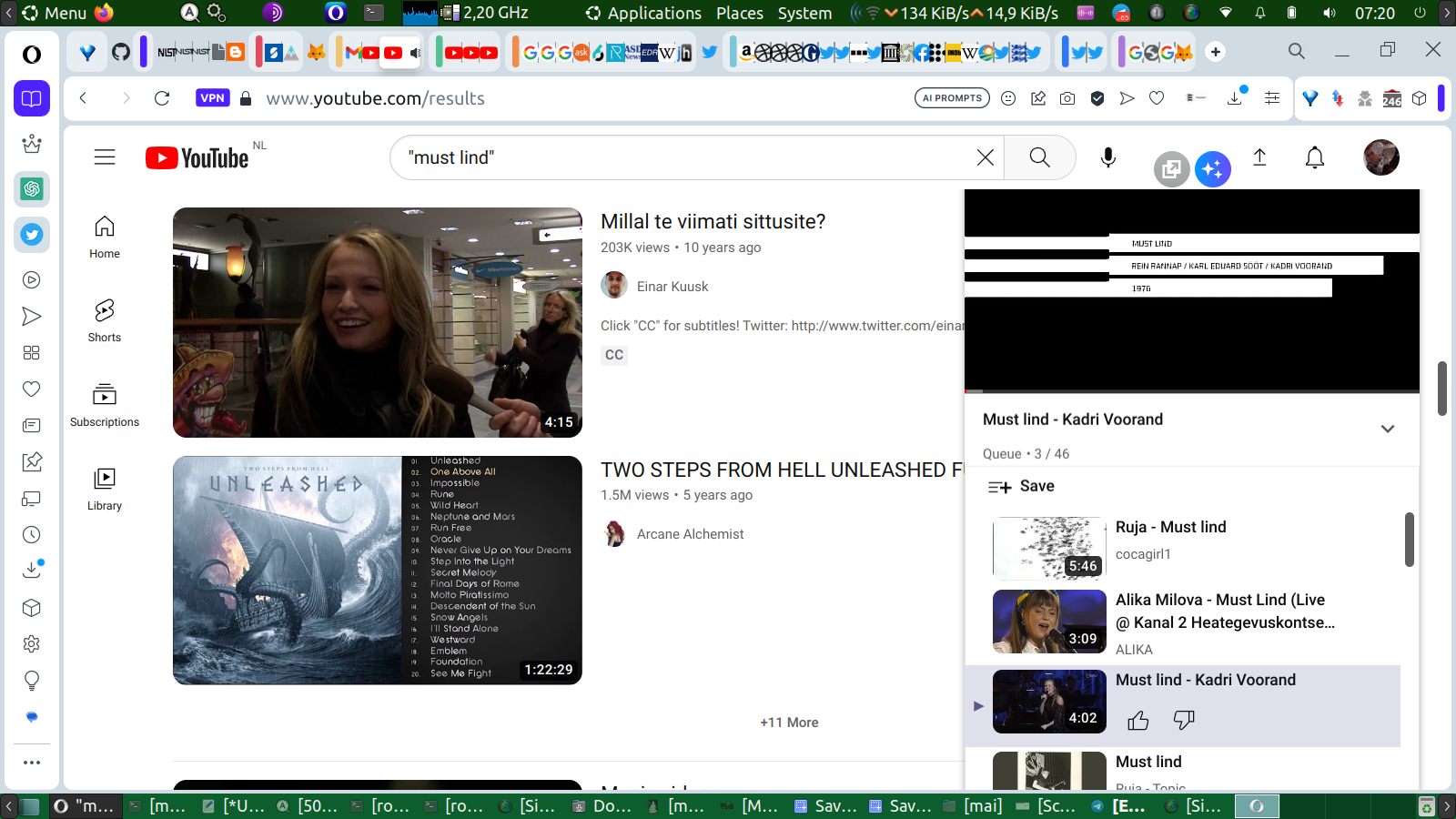Open the Player icon in Opera sidebar
Viewport: 1456px width, 819px height.
(x=32, y=280)
